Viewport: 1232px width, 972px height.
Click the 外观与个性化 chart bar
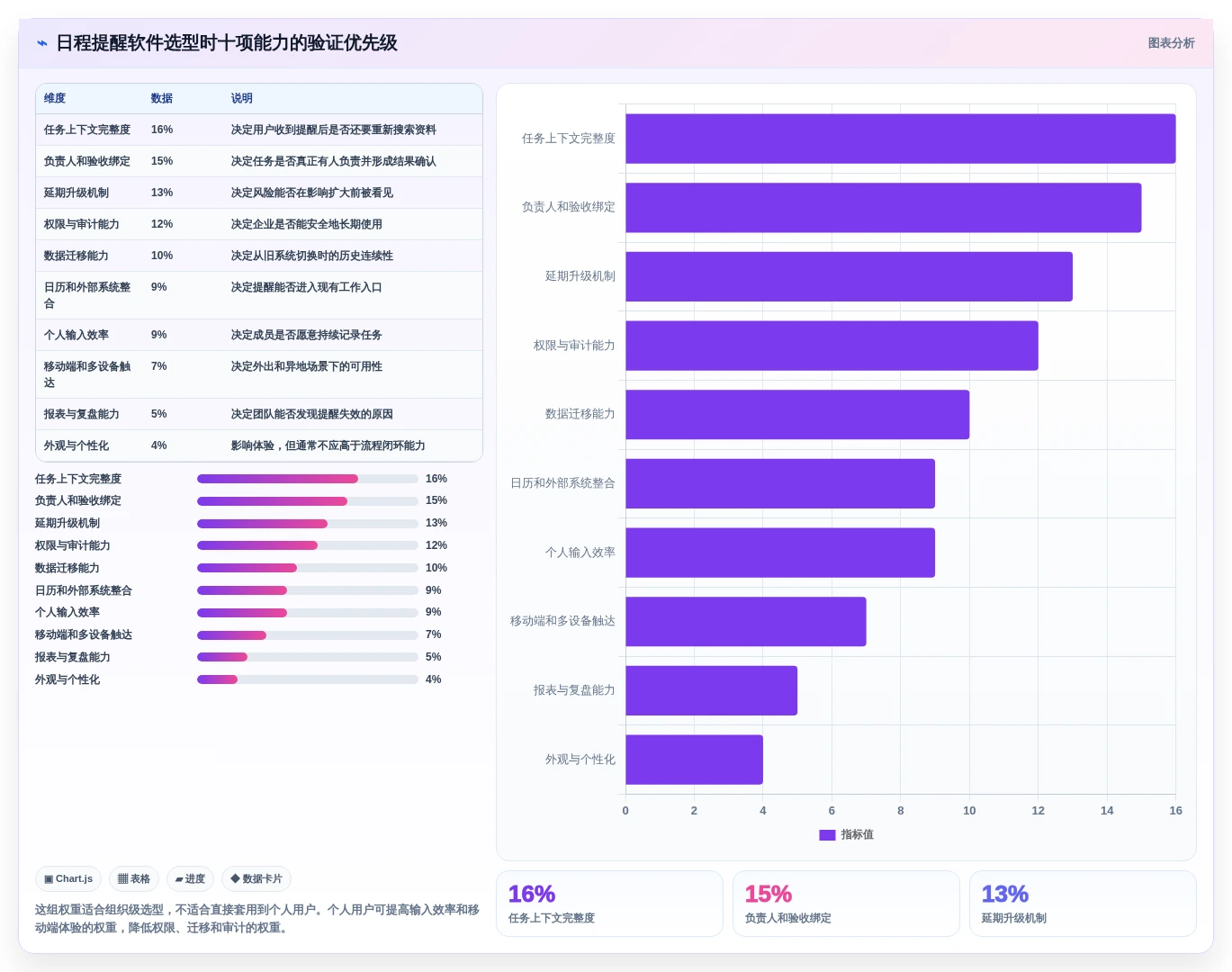pyautogui.click(x=695, y=760)
